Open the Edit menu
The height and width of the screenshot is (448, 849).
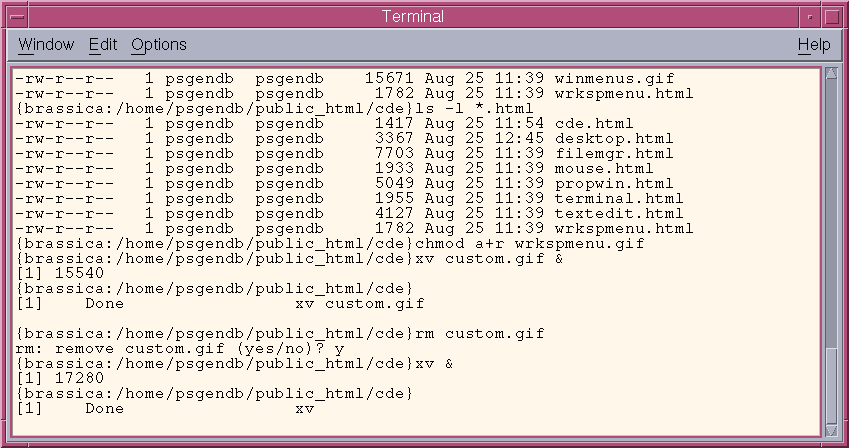[103, 44]
